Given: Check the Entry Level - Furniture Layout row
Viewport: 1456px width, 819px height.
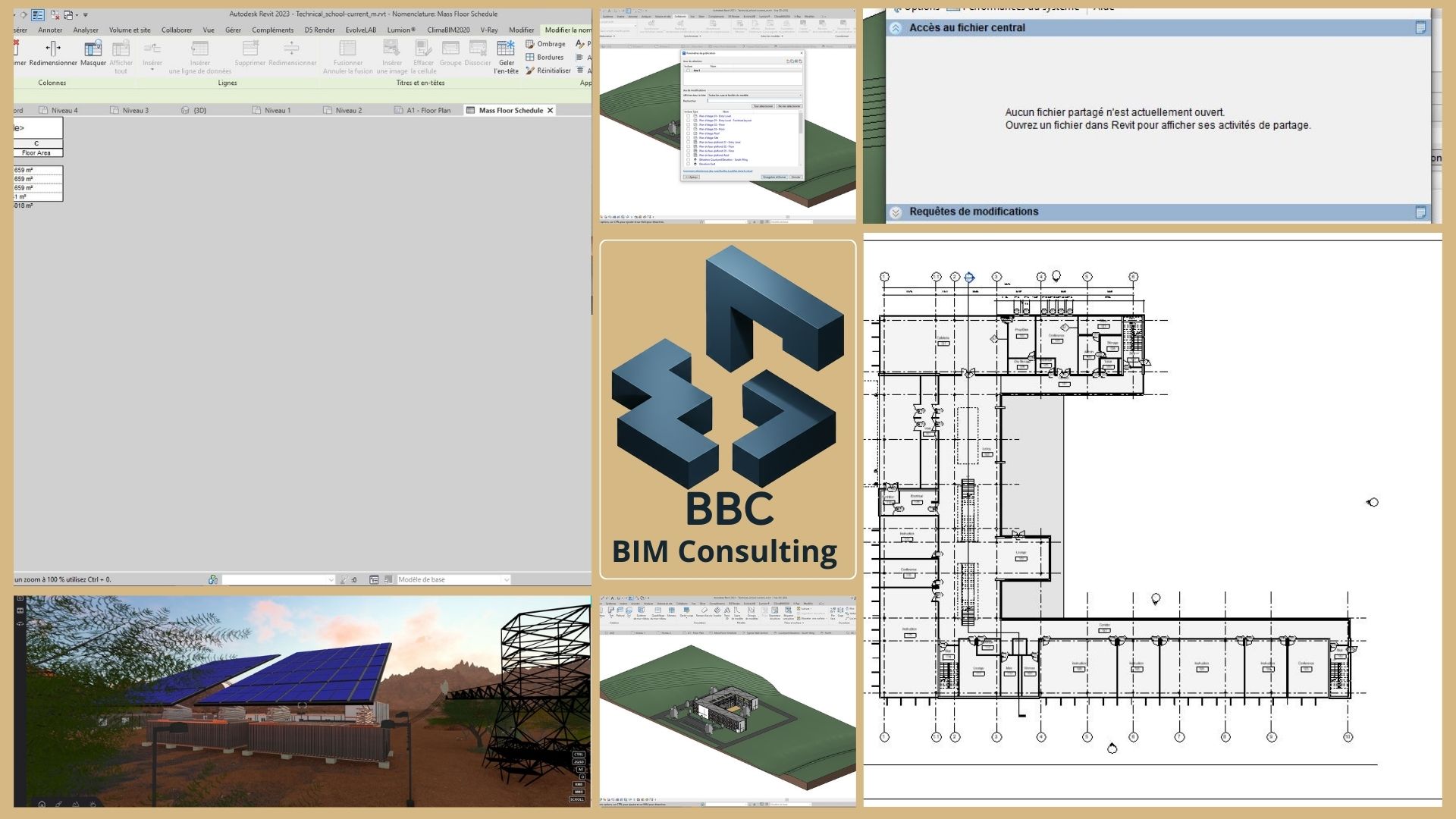Looking at the screenshot, I should pos(689,121).
